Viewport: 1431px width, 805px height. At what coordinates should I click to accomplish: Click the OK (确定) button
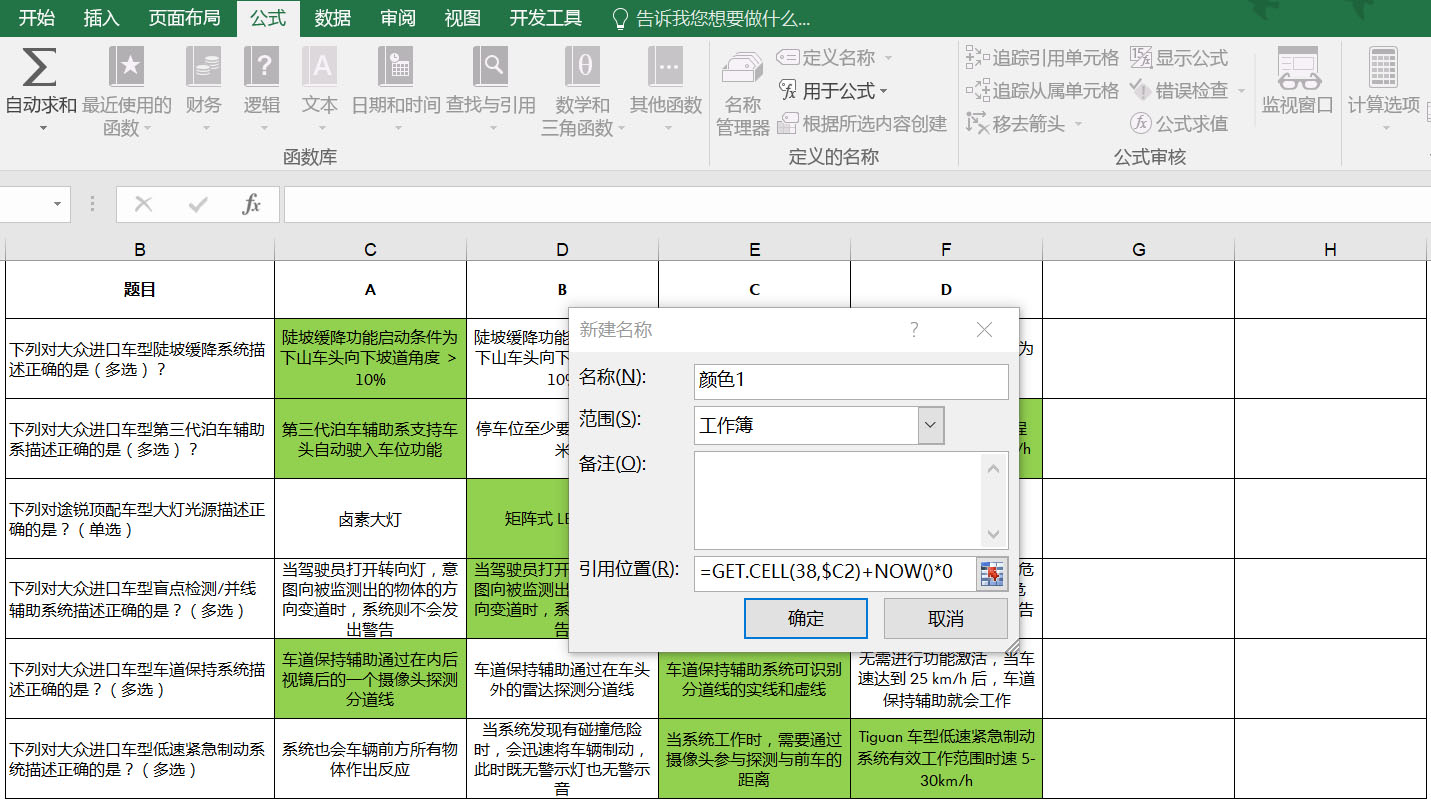pyautogui.click(x=806, y=619)
